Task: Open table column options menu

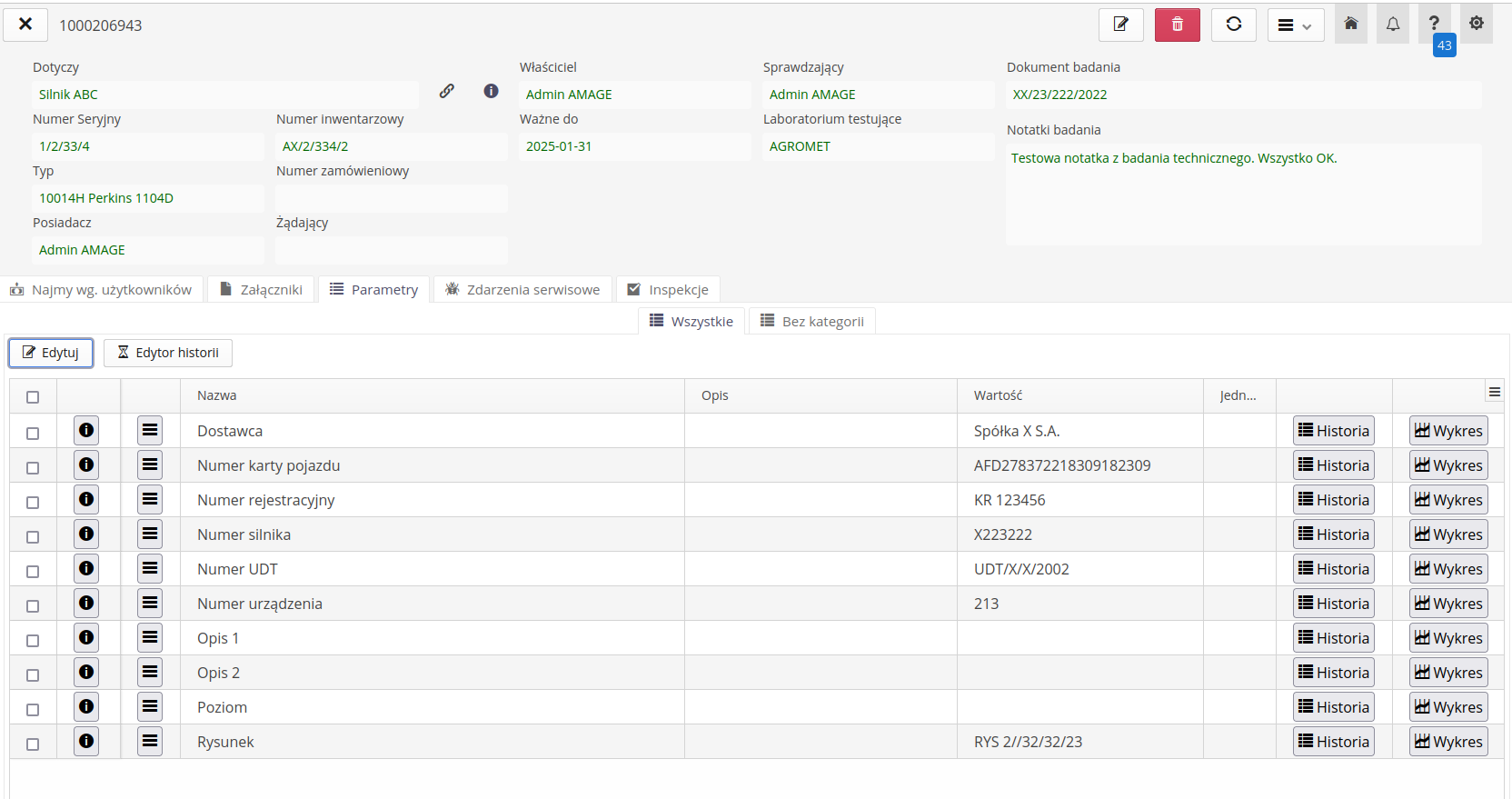Action: point(1494,392)
